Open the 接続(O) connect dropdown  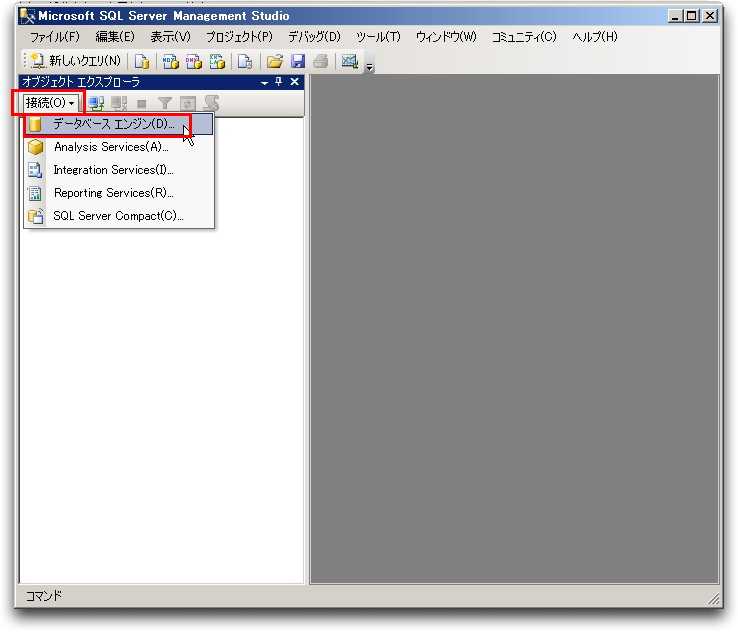pyautogui.click(x=49, y=103)
